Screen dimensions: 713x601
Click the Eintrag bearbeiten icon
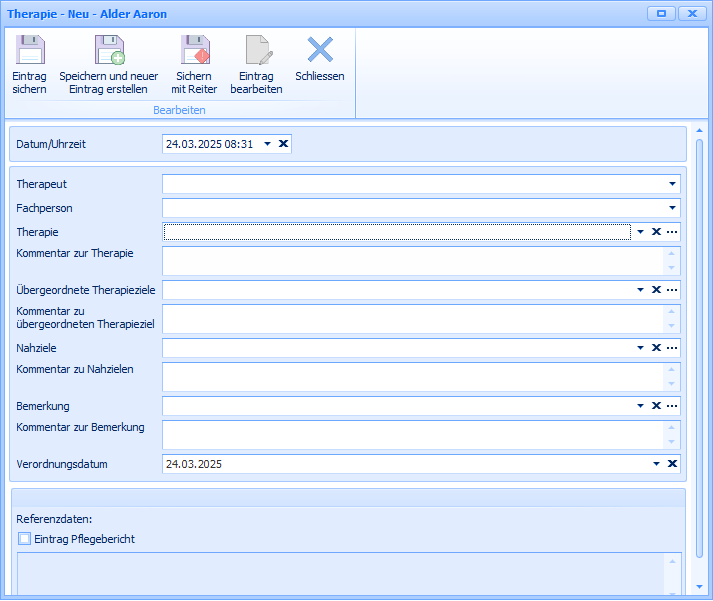point(256,51)
